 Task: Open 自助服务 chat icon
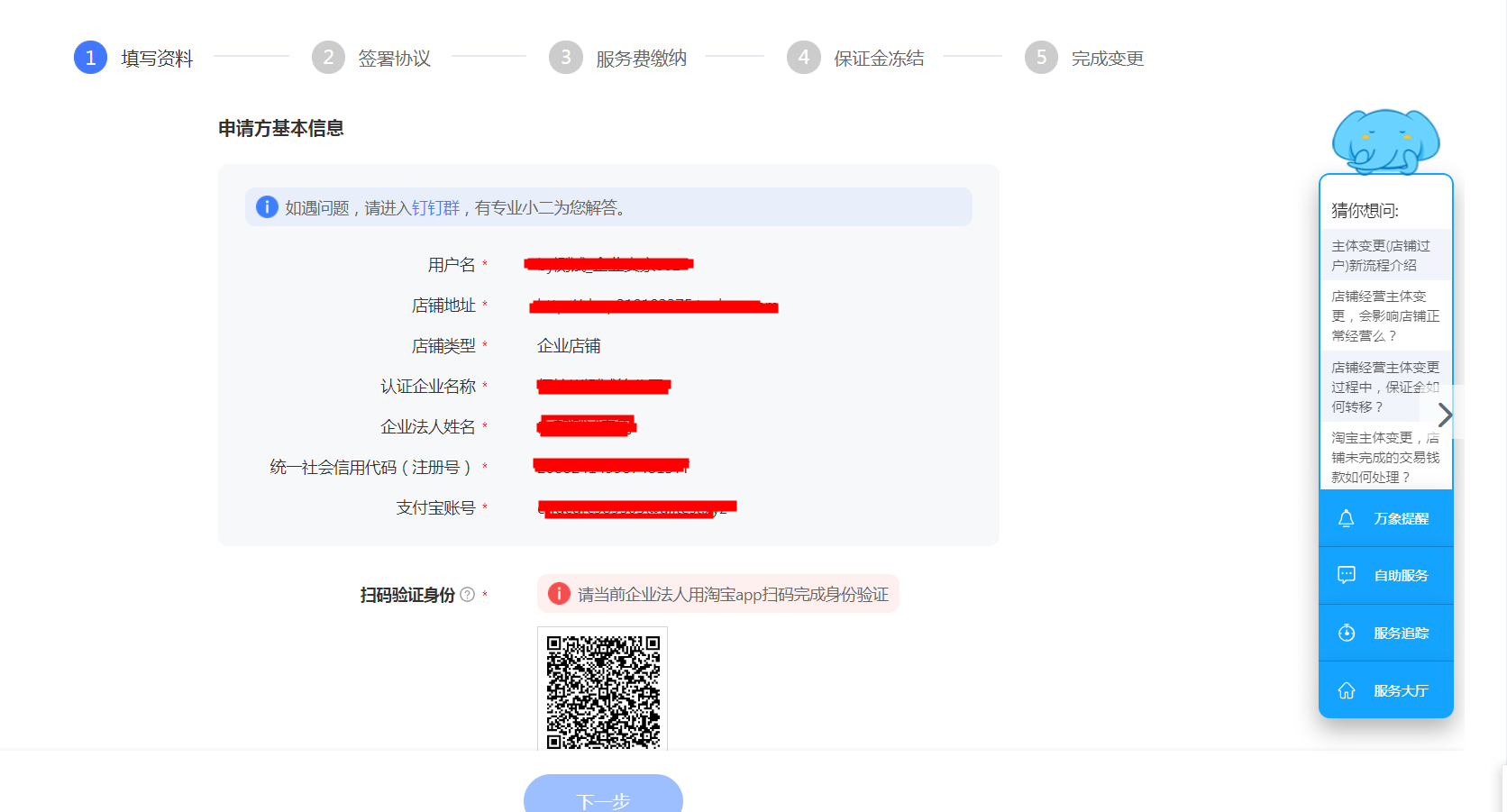point(1346,575)
